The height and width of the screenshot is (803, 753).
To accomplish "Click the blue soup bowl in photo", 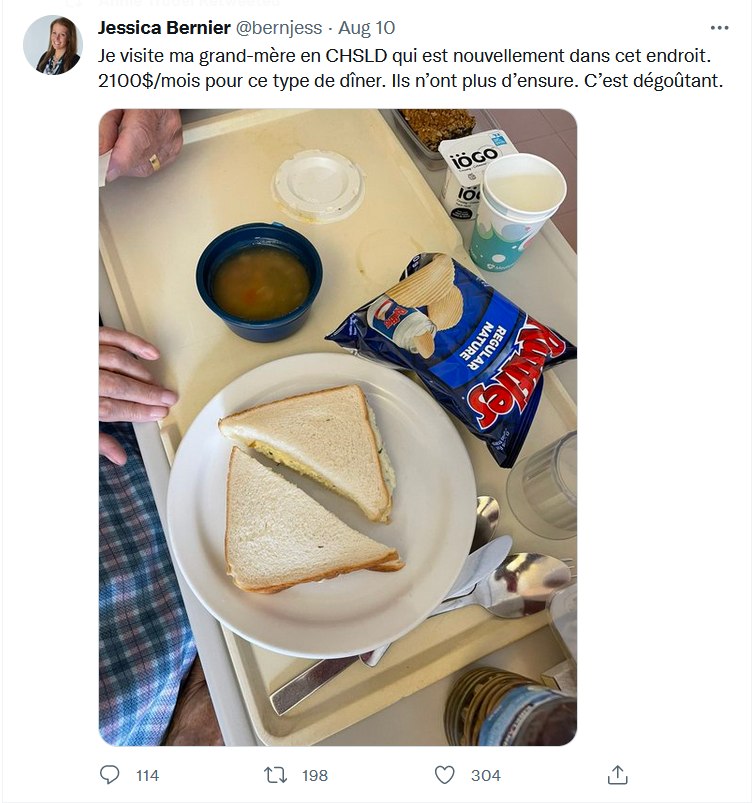I will [x=259, y=282].
